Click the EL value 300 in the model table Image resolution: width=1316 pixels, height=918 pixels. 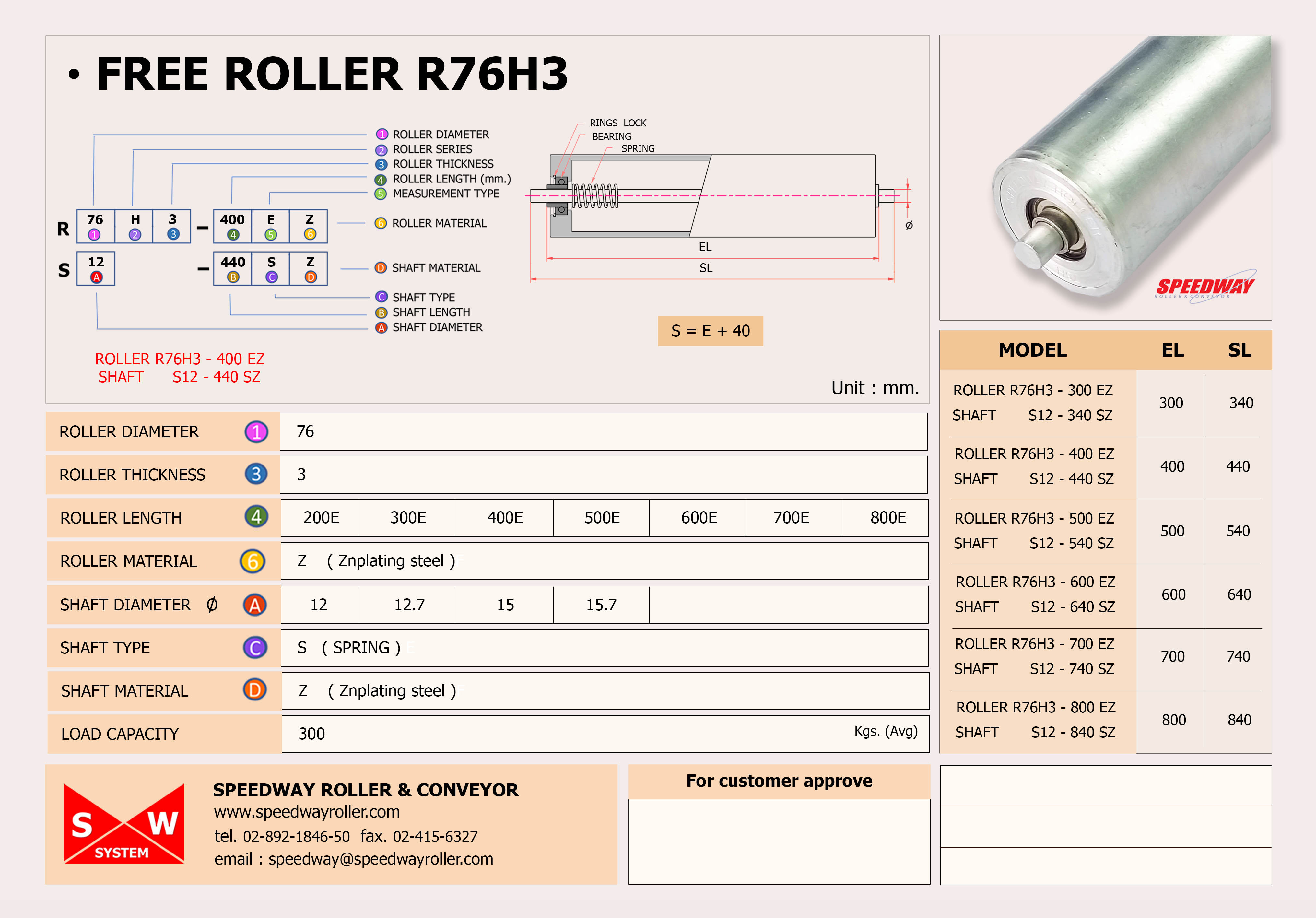tap(1171, 404)
